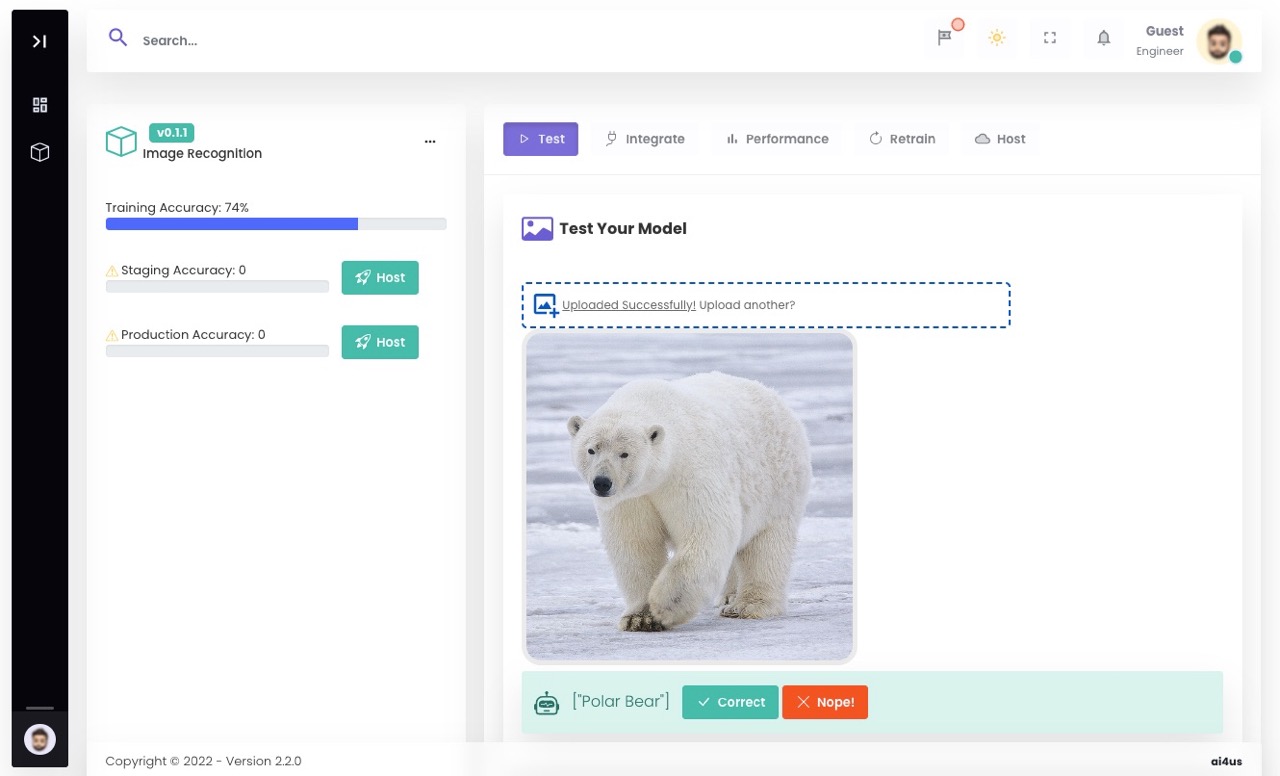Open the cube models icon in sidebar
Image resolution: width=1280 pixels, height=776 pixels.
coord(40,152)
